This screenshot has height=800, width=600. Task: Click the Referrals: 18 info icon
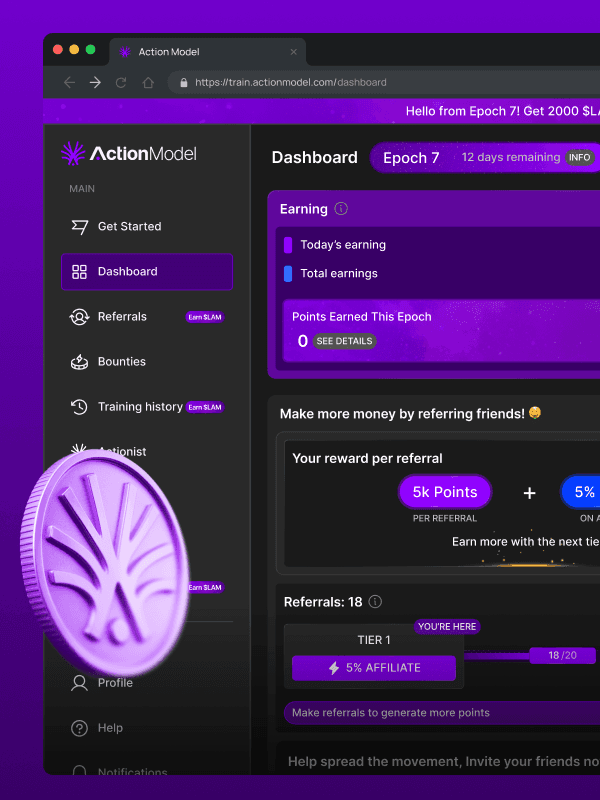(x=375, y=602)
